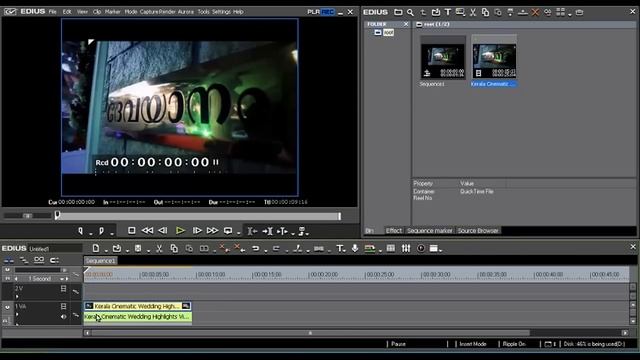Click the Fast Forward button
Viewport: 640px width, 360px height.
click(x=212, y=231)
